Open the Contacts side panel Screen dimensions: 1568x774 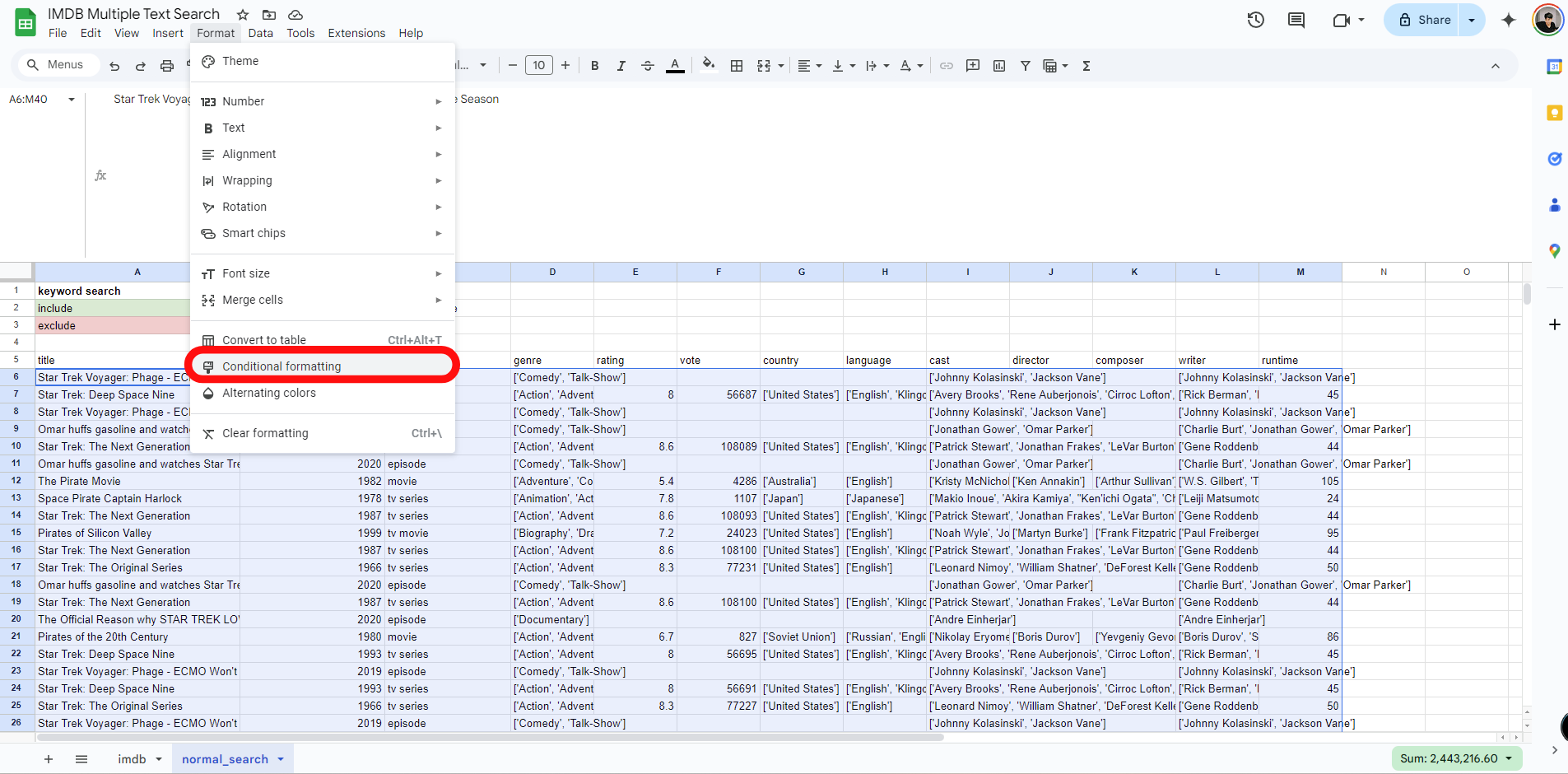[1554, 205]
